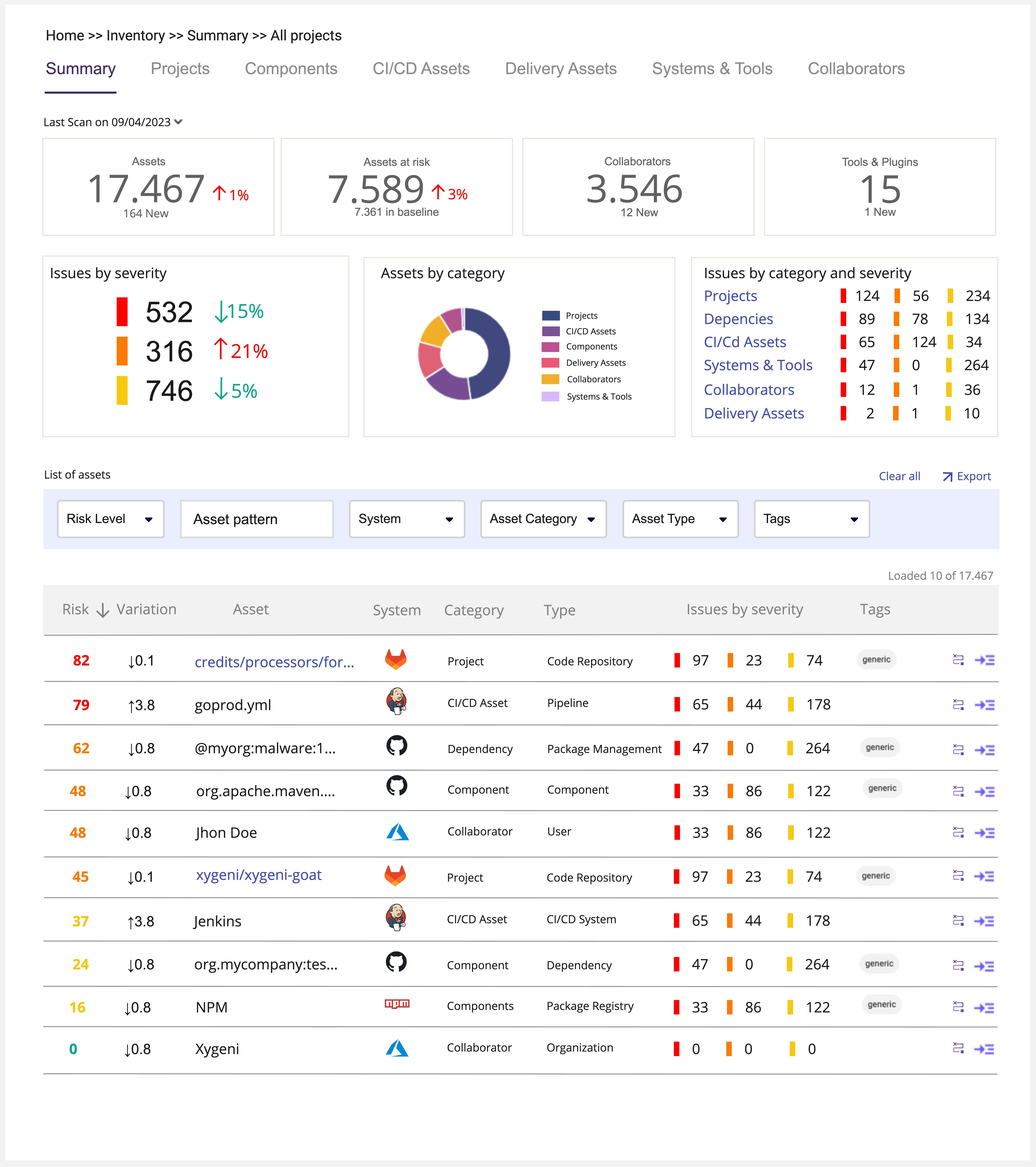Switch to the Projects tab
1036x1167 pixels.
click(181, 69)
